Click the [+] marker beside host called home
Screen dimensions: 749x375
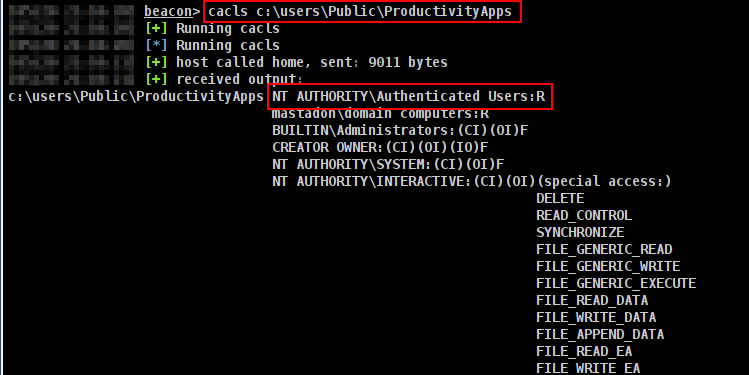157,62
